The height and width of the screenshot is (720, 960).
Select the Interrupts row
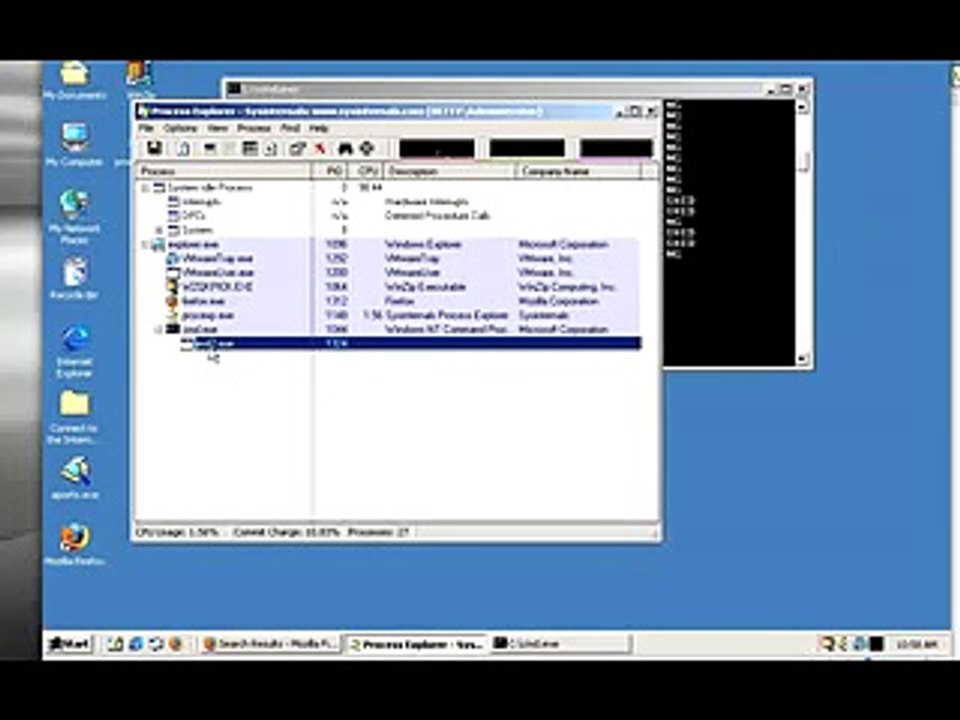(389, 202)
